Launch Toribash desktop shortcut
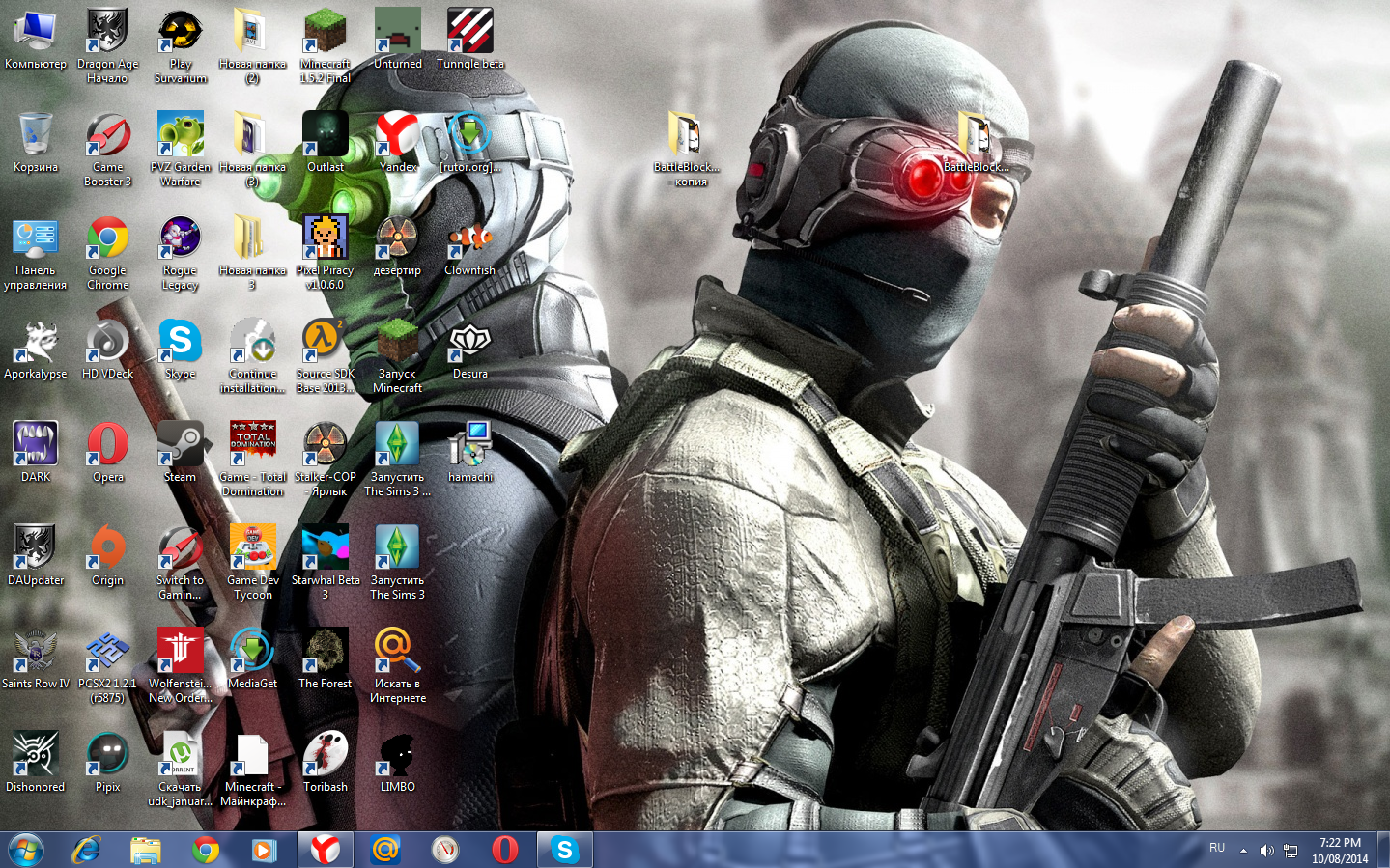This screenshot has width=1390, height=868. click(x=326, y=762)
